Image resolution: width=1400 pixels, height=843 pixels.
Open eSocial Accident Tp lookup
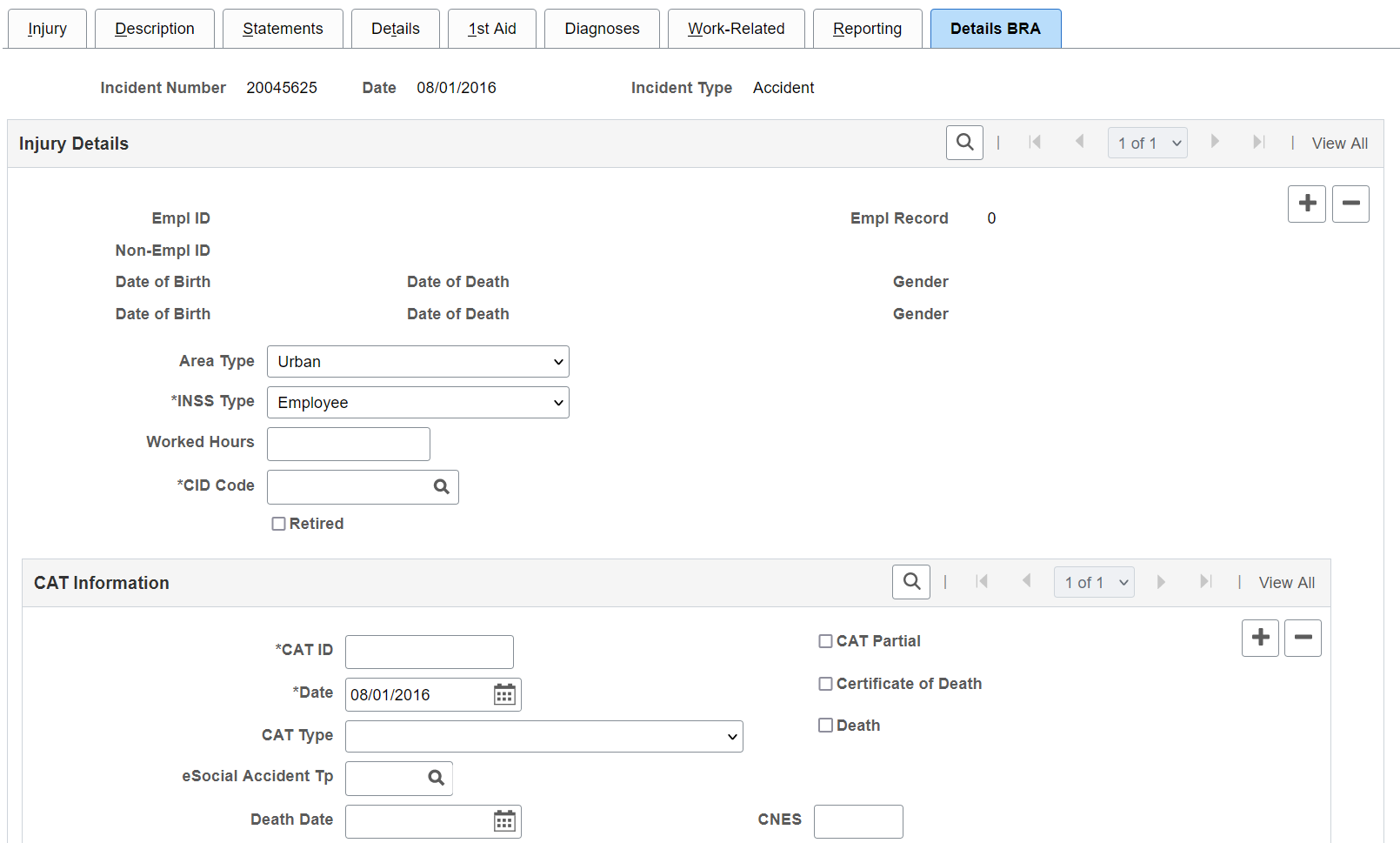click(x=437, y=778)
